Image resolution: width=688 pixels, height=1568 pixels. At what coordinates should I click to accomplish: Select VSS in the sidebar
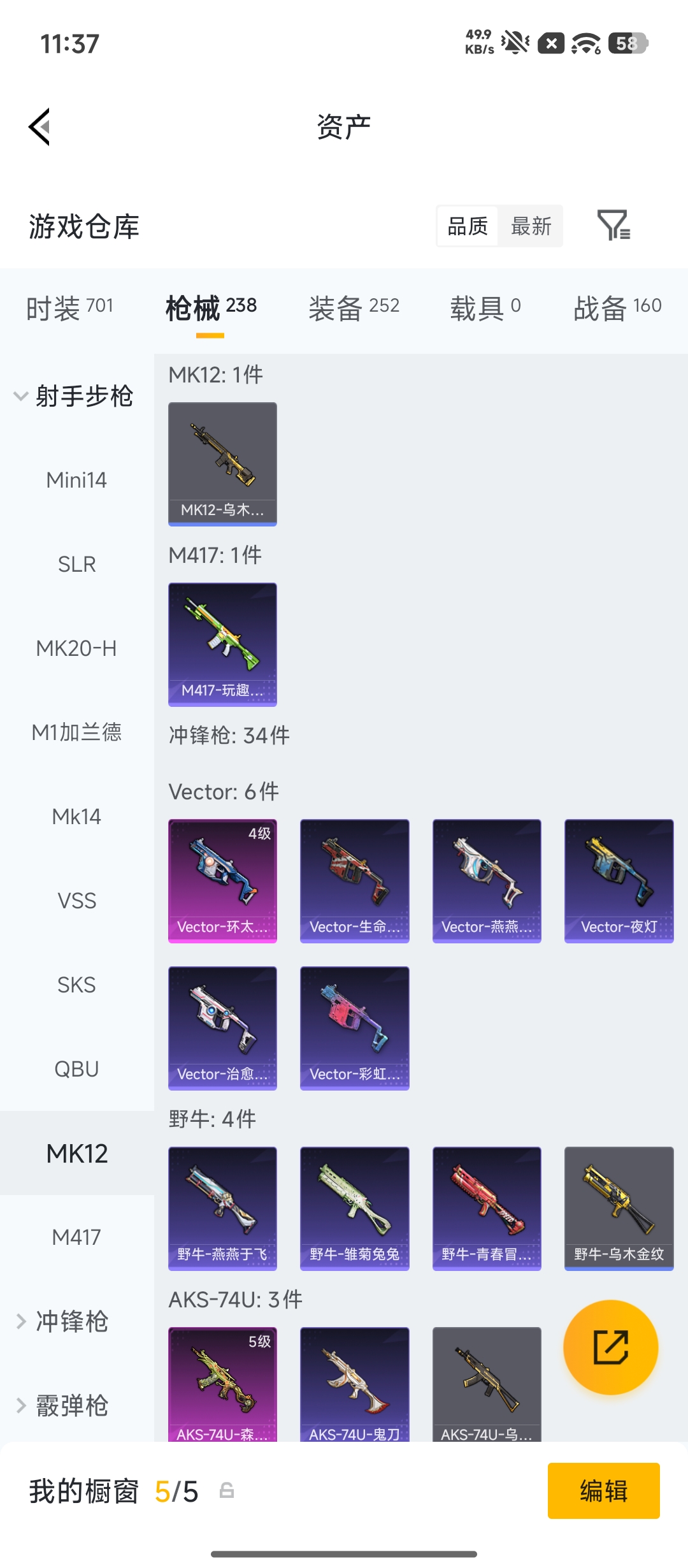point(77,901)
